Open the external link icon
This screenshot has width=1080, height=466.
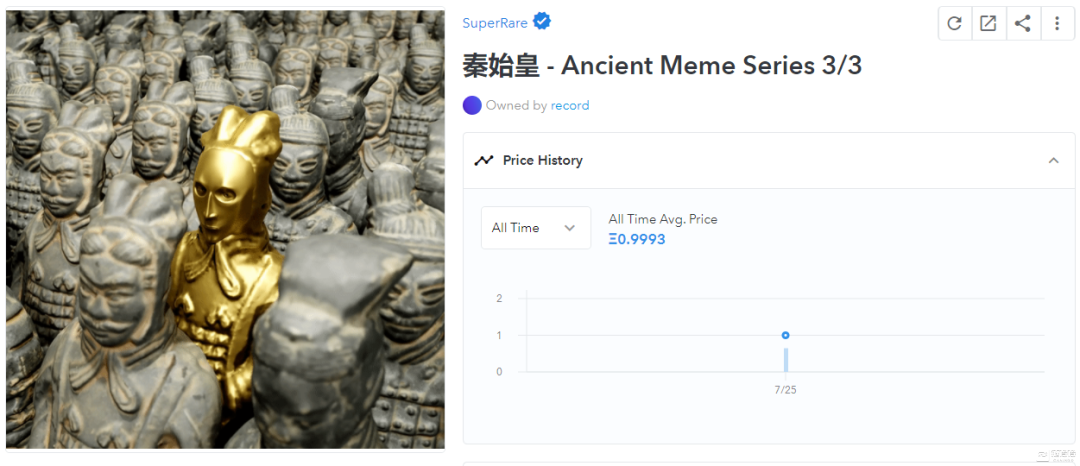[x=988, y=23]
